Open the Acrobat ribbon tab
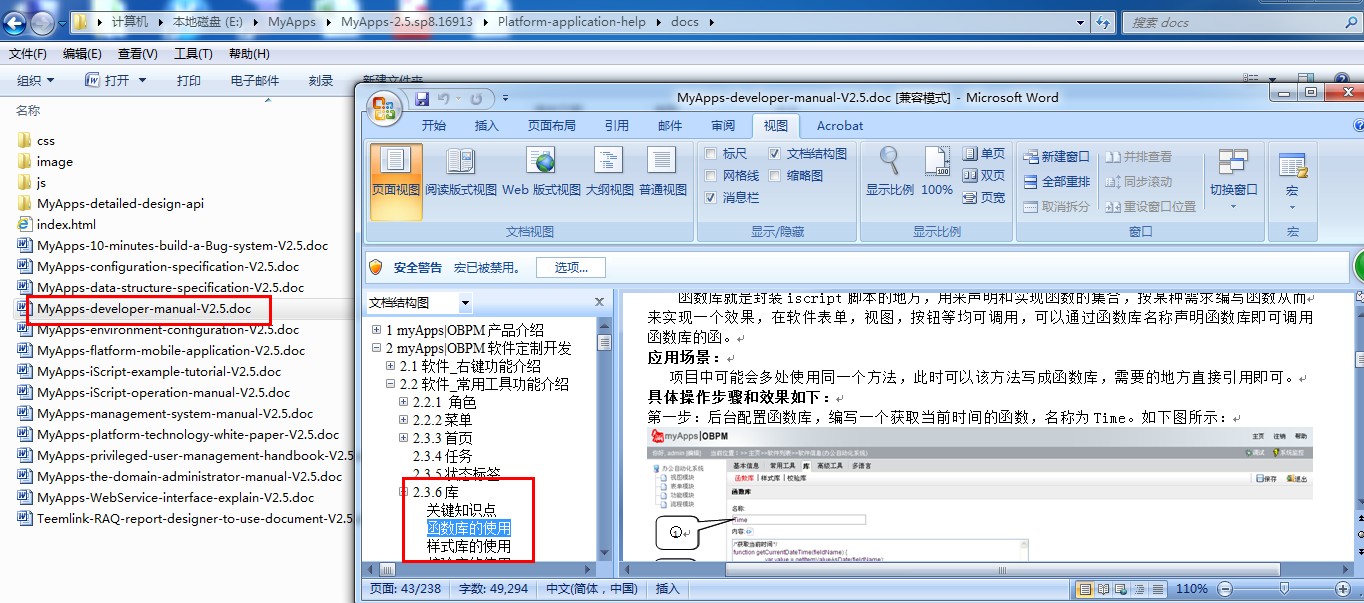The width and height of the screenshot is (1364, 603). point(840,126)
